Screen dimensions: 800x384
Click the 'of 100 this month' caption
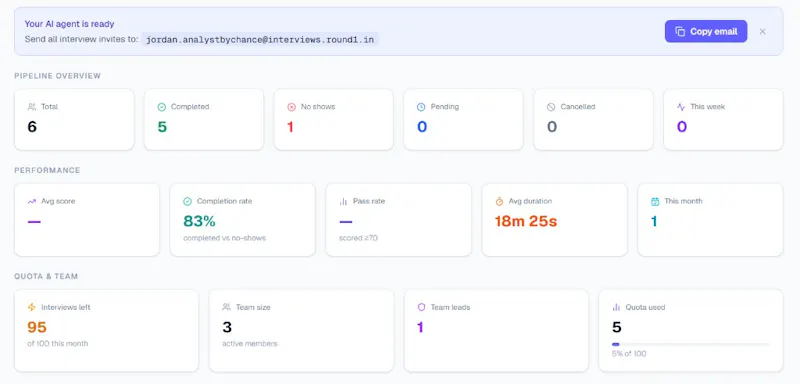[58, 344]
